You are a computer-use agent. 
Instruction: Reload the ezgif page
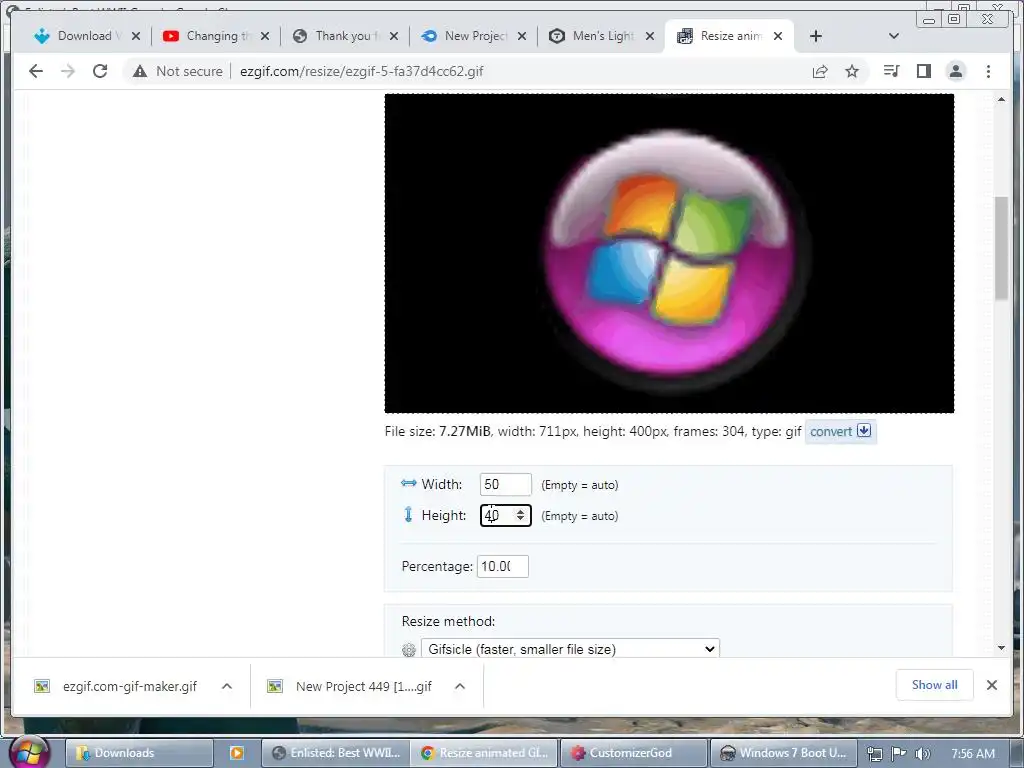pos(100,71)
